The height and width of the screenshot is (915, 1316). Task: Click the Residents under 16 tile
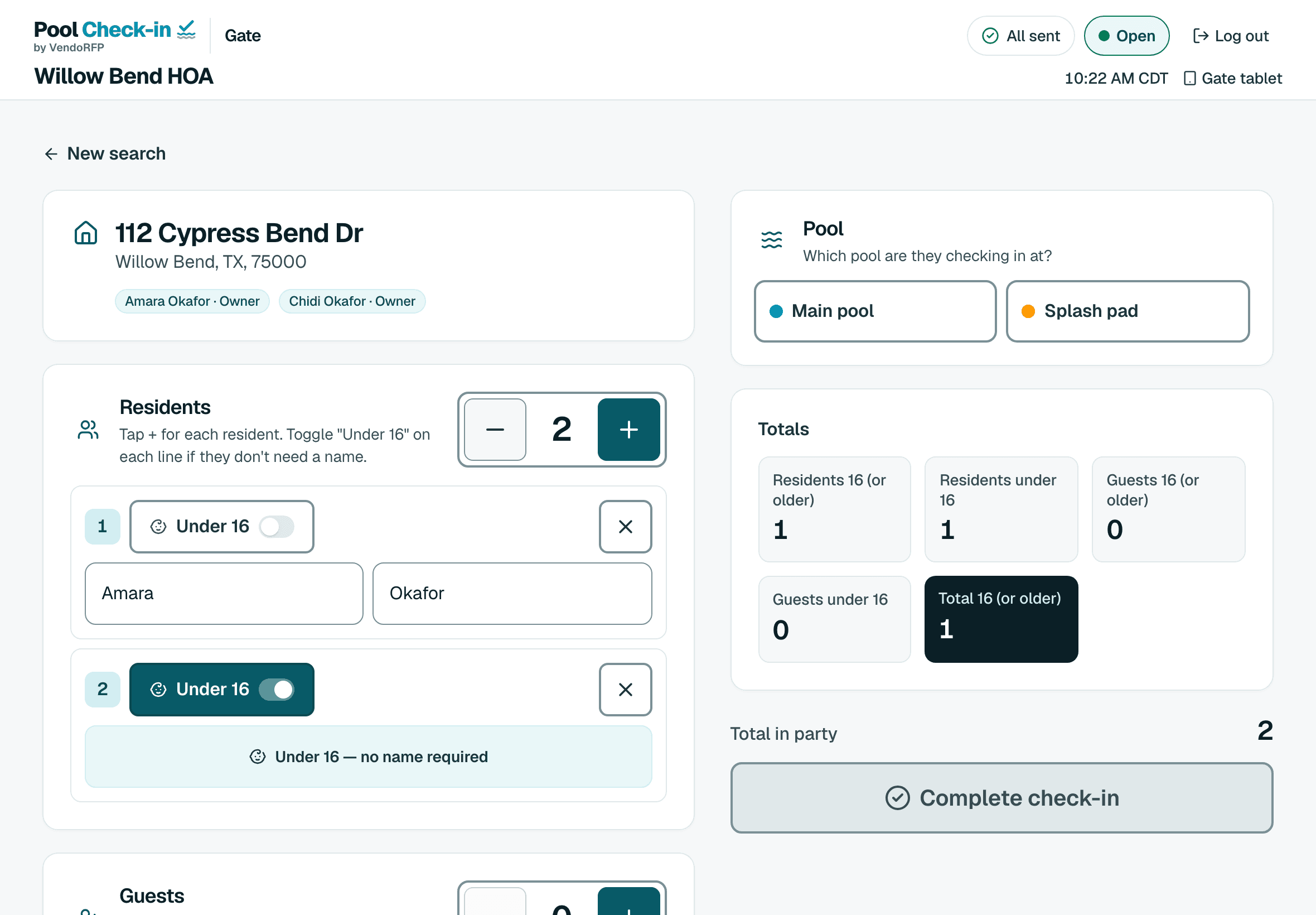tap(1001, 509)
